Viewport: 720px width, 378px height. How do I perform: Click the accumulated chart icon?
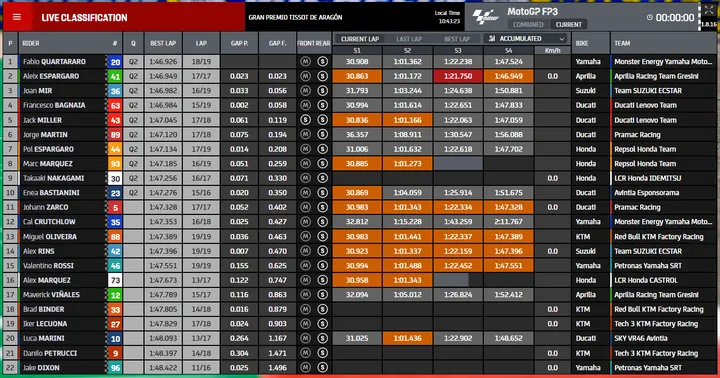tap(492, 39)
